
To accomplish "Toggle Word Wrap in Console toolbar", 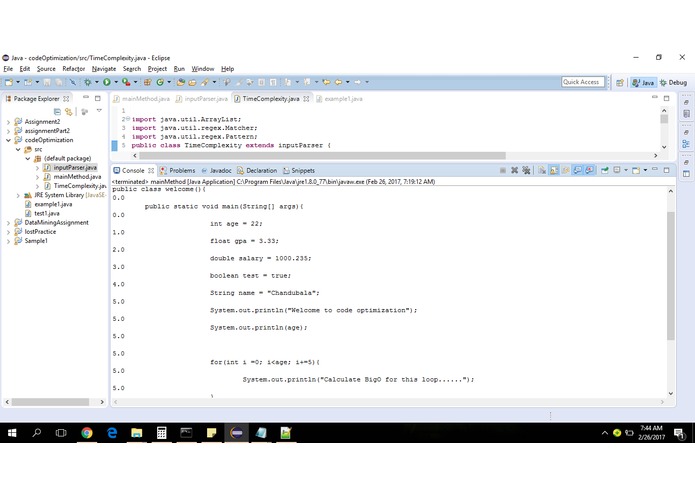I will click(566, 171).
